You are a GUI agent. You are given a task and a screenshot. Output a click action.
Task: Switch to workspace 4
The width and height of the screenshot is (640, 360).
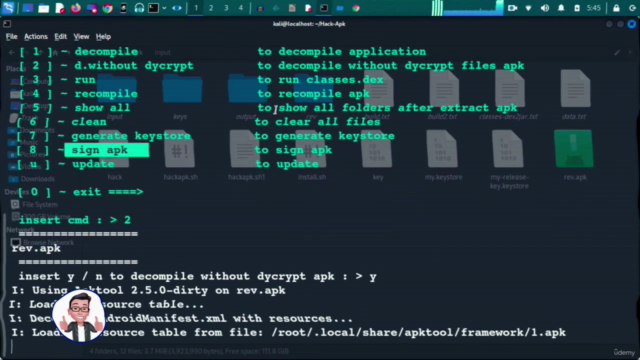tap(241, 8)
